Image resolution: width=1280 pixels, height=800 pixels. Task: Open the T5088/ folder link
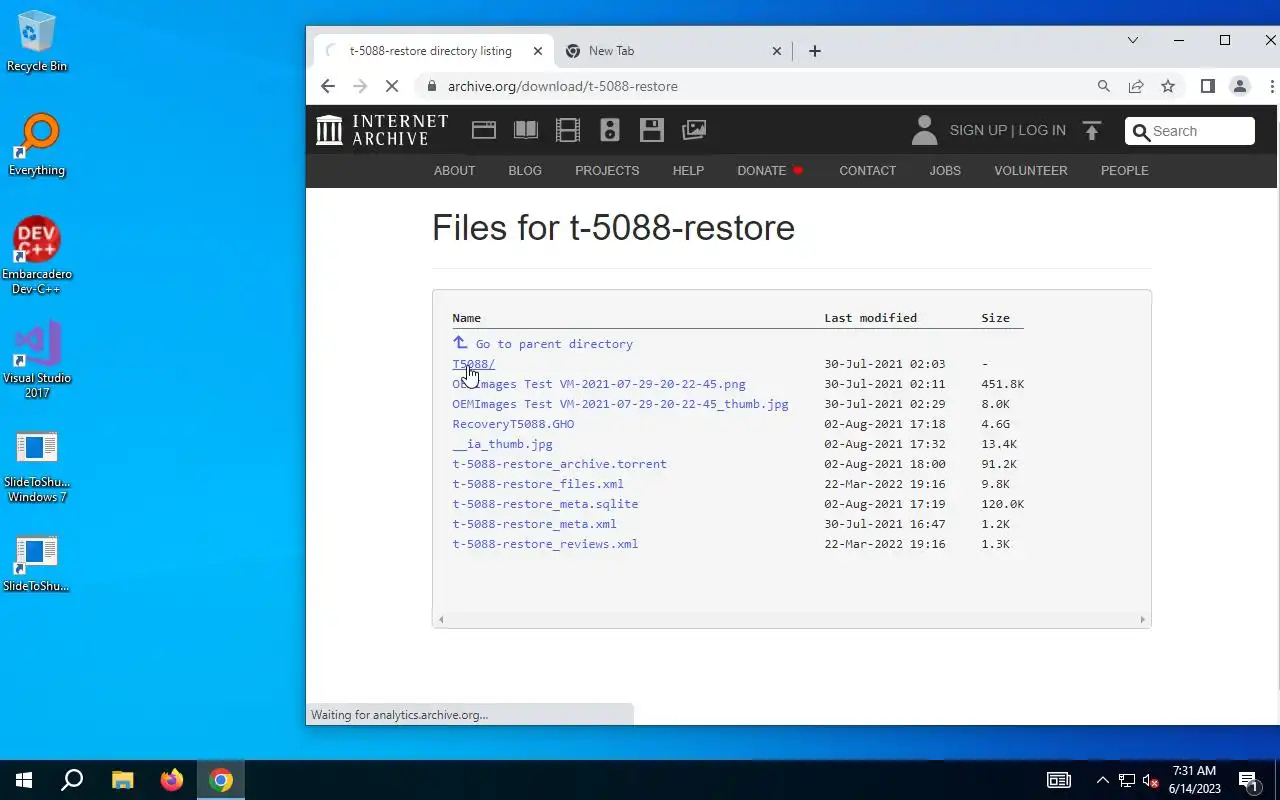pyautogui.click(x=473, y=364)
